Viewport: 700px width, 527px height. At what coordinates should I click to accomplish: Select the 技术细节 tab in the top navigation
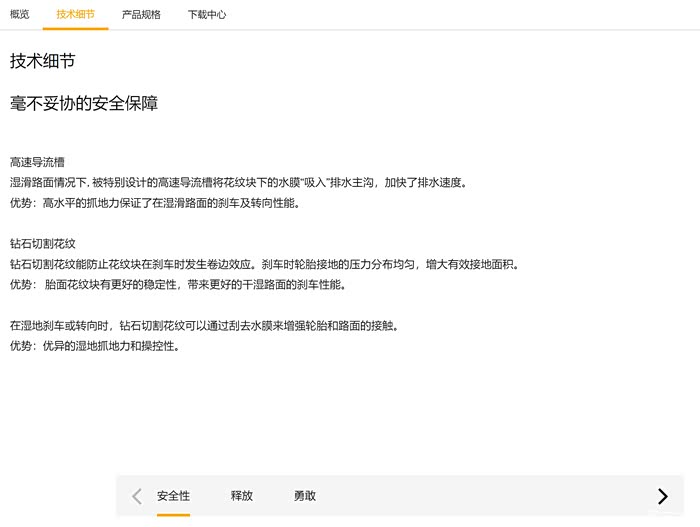76,15
